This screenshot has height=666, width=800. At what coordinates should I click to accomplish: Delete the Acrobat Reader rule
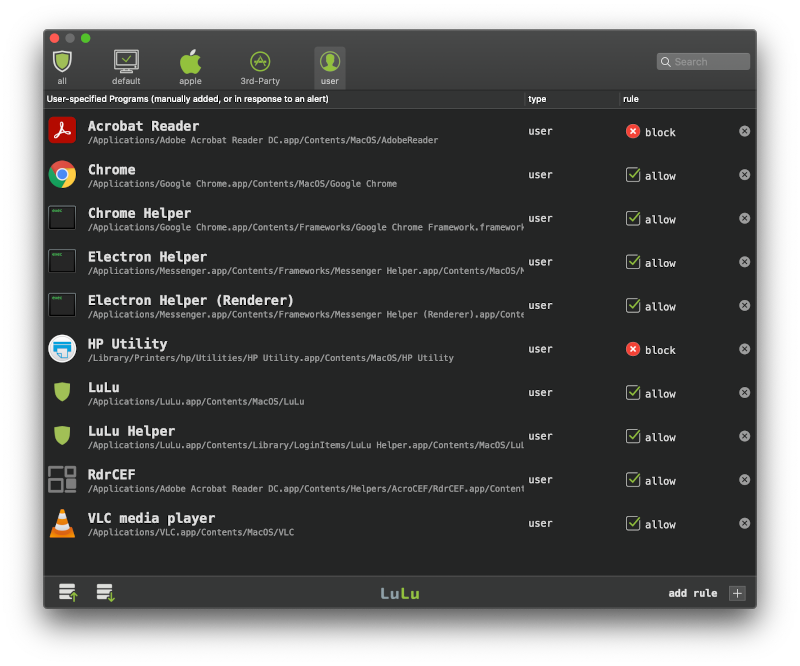pyautogui.click(x=744, y=131)
